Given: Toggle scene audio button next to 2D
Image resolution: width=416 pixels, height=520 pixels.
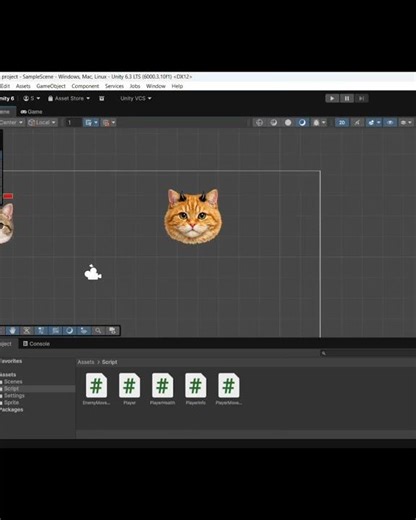Looking at the screenshot, I should click(357, 123).
